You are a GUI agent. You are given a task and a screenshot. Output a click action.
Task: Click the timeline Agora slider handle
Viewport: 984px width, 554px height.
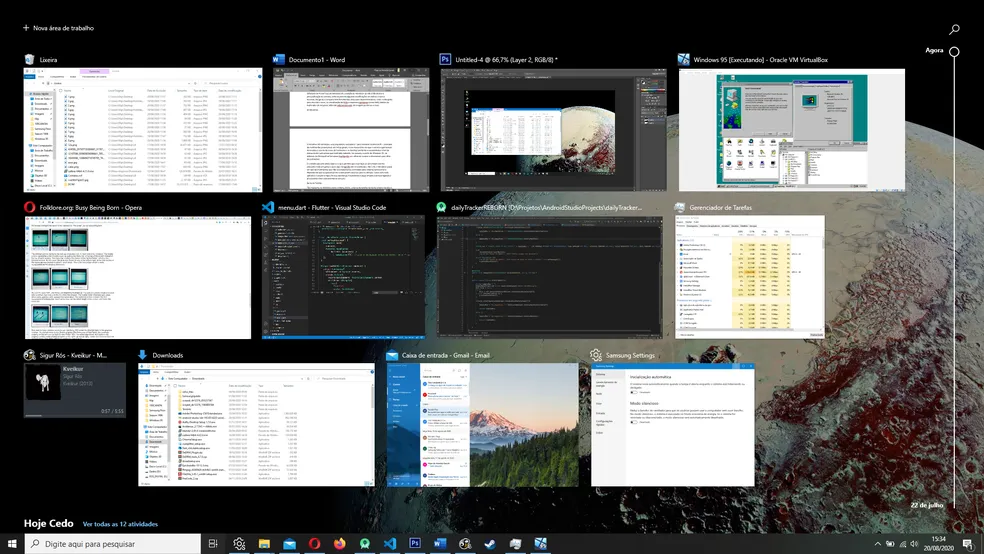pos(954,51)
